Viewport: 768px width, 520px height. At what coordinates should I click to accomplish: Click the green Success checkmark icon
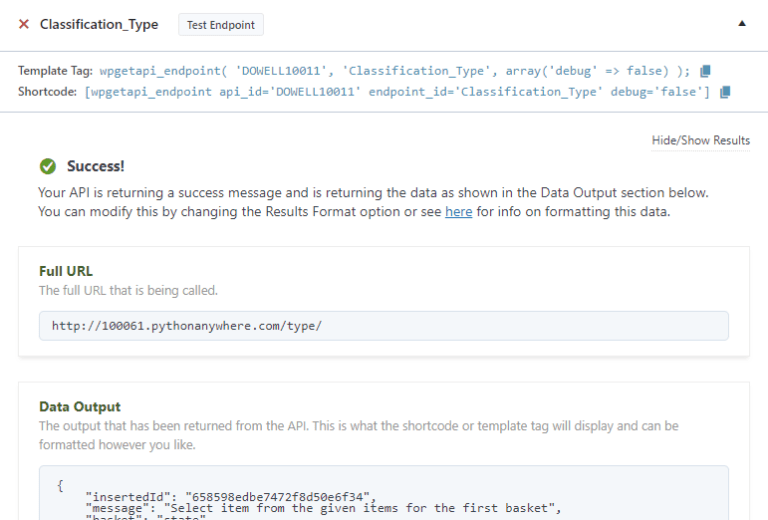pyautogui.click(x=47, y=166)
